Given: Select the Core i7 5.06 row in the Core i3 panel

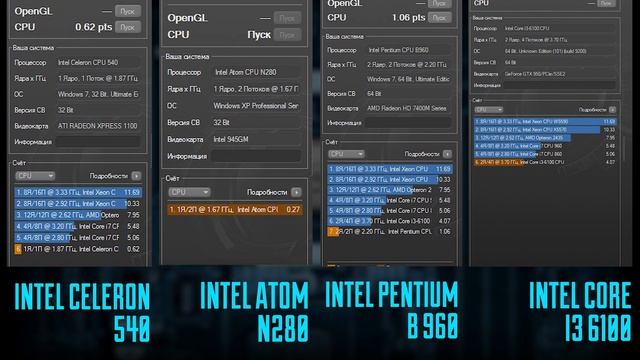Looking at the screenshot, I should pos(545,154).
